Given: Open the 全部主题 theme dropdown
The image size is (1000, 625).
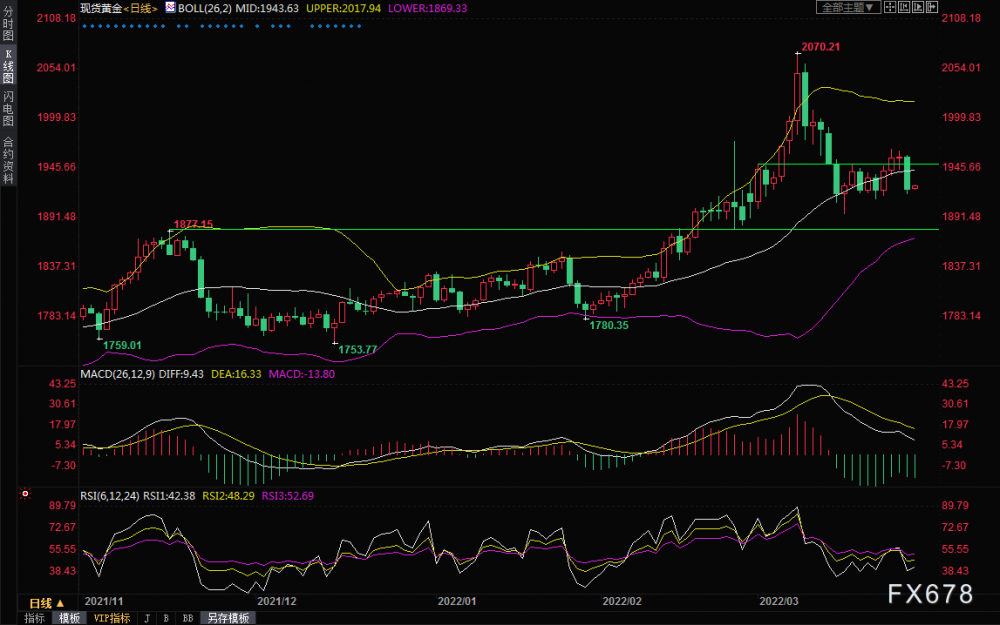Looking at the screenshot, I should tap(848, 7).
